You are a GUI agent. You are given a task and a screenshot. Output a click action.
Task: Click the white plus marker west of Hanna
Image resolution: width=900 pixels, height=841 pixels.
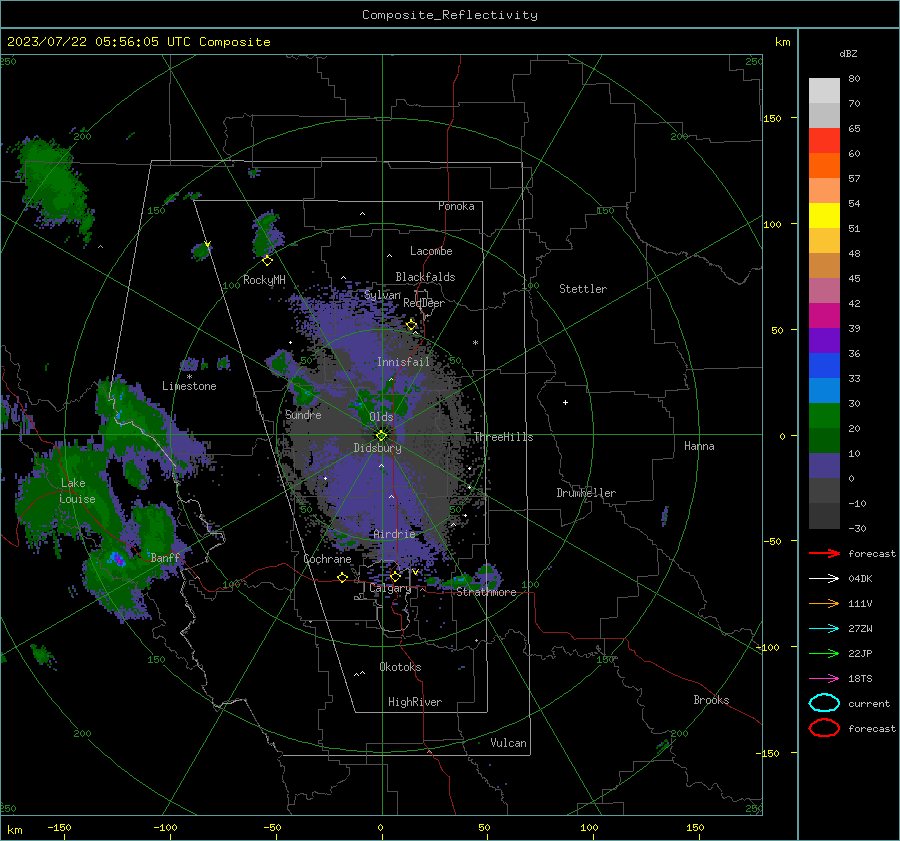pyautogui.click(x=565, y=402)
